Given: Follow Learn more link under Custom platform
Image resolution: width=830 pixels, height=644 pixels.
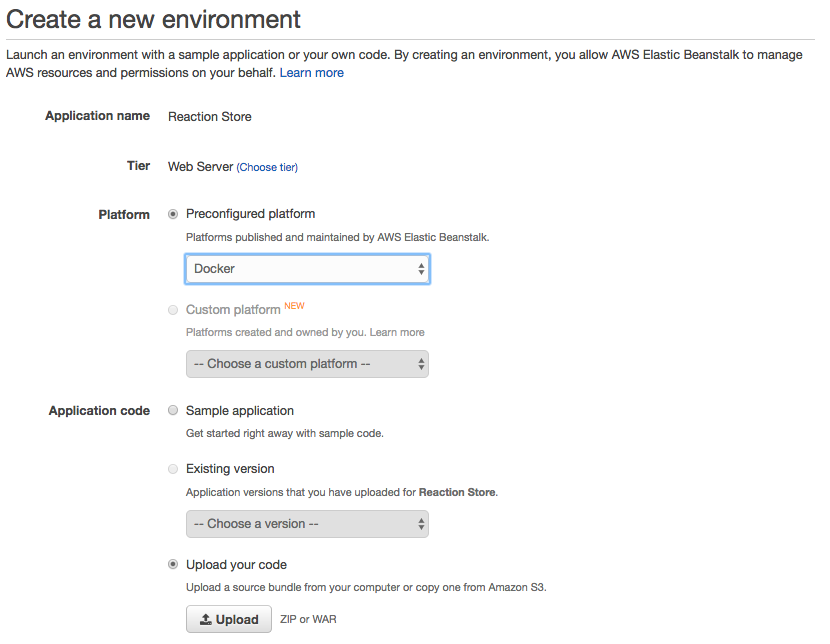Looking at the screenshot, I should 397,332.
